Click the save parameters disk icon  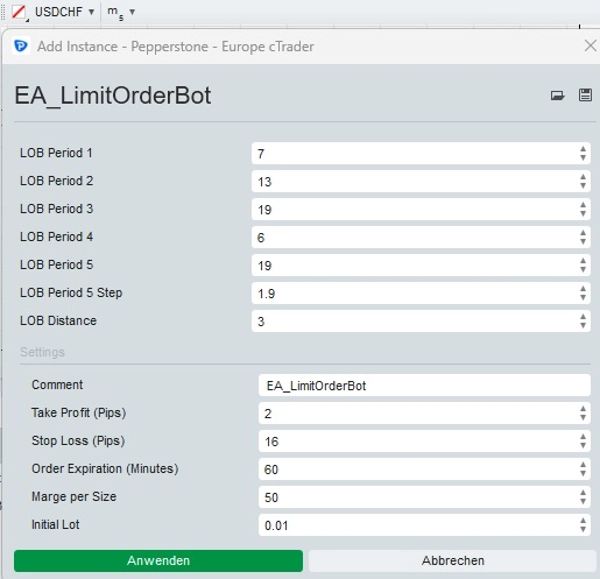coord(585,95)
